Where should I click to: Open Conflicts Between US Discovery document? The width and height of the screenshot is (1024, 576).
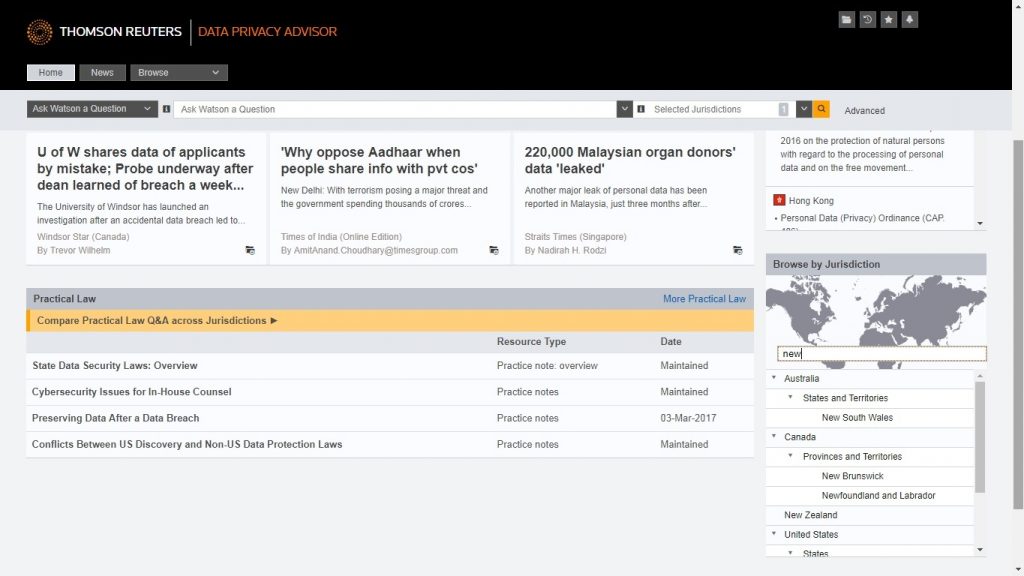[187, 444]
